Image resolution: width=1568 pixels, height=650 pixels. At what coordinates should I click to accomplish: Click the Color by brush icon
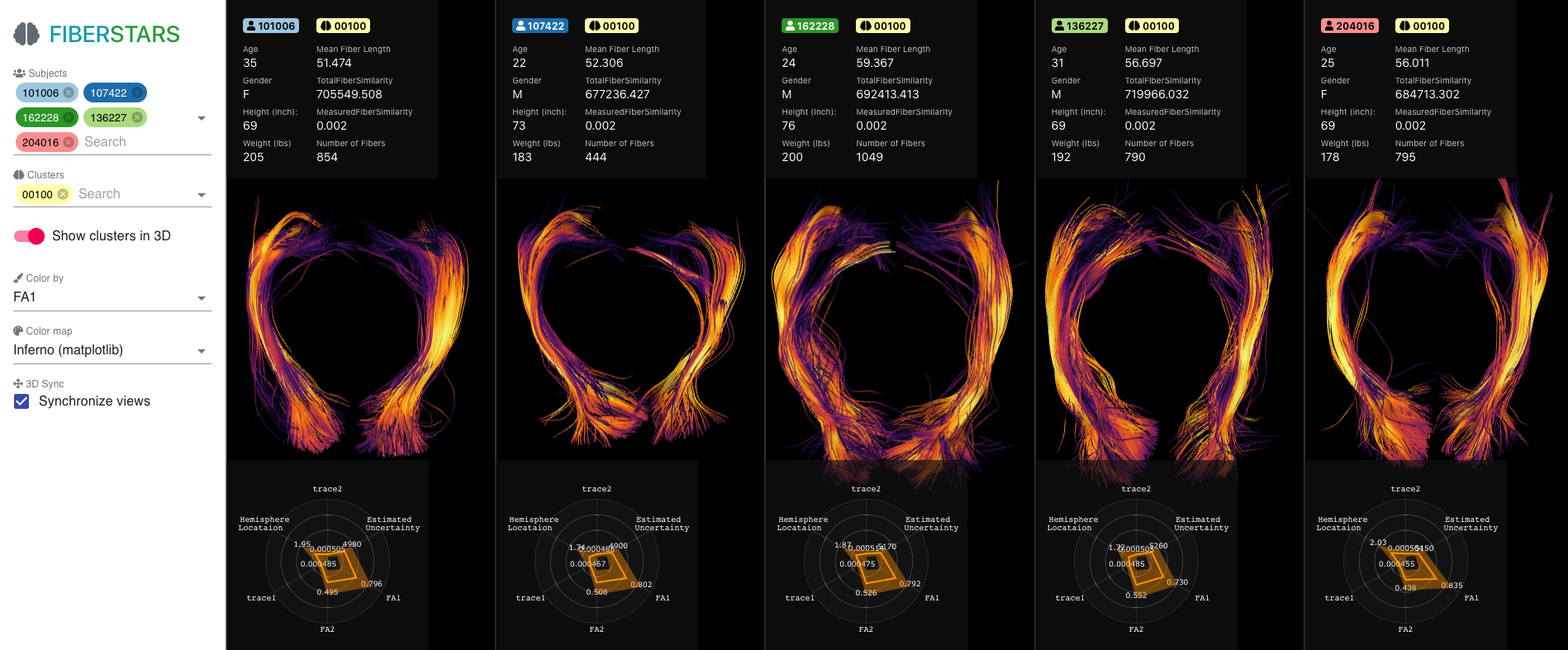tap(18, 278)
